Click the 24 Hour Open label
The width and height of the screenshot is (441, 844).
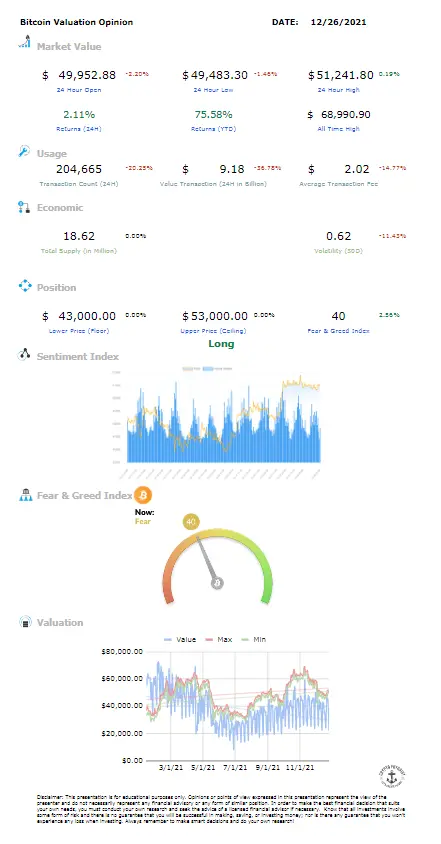pos(79,90)
